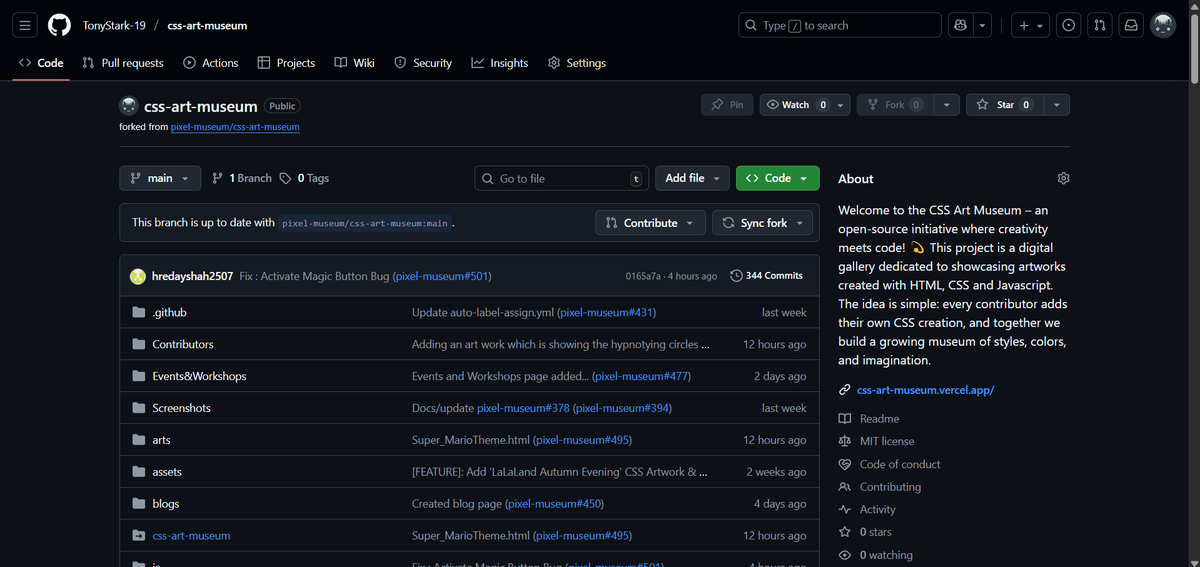The height and width of the screenshot is (567, 1200).
Task: Click the Events&Workshops folder icon
Action: click(139, 376)
